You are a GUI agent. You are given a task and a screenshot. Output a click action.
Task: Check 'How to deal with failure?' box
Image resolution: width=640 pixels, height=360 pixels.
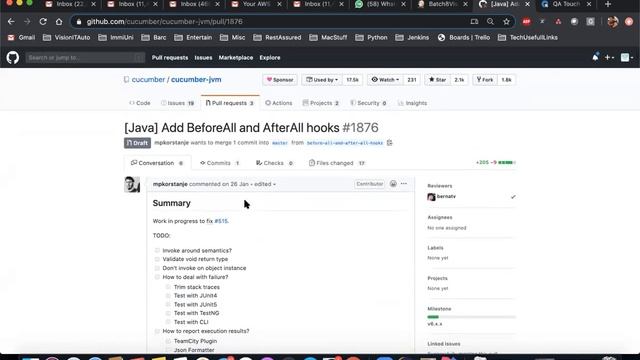coord(157,277)
